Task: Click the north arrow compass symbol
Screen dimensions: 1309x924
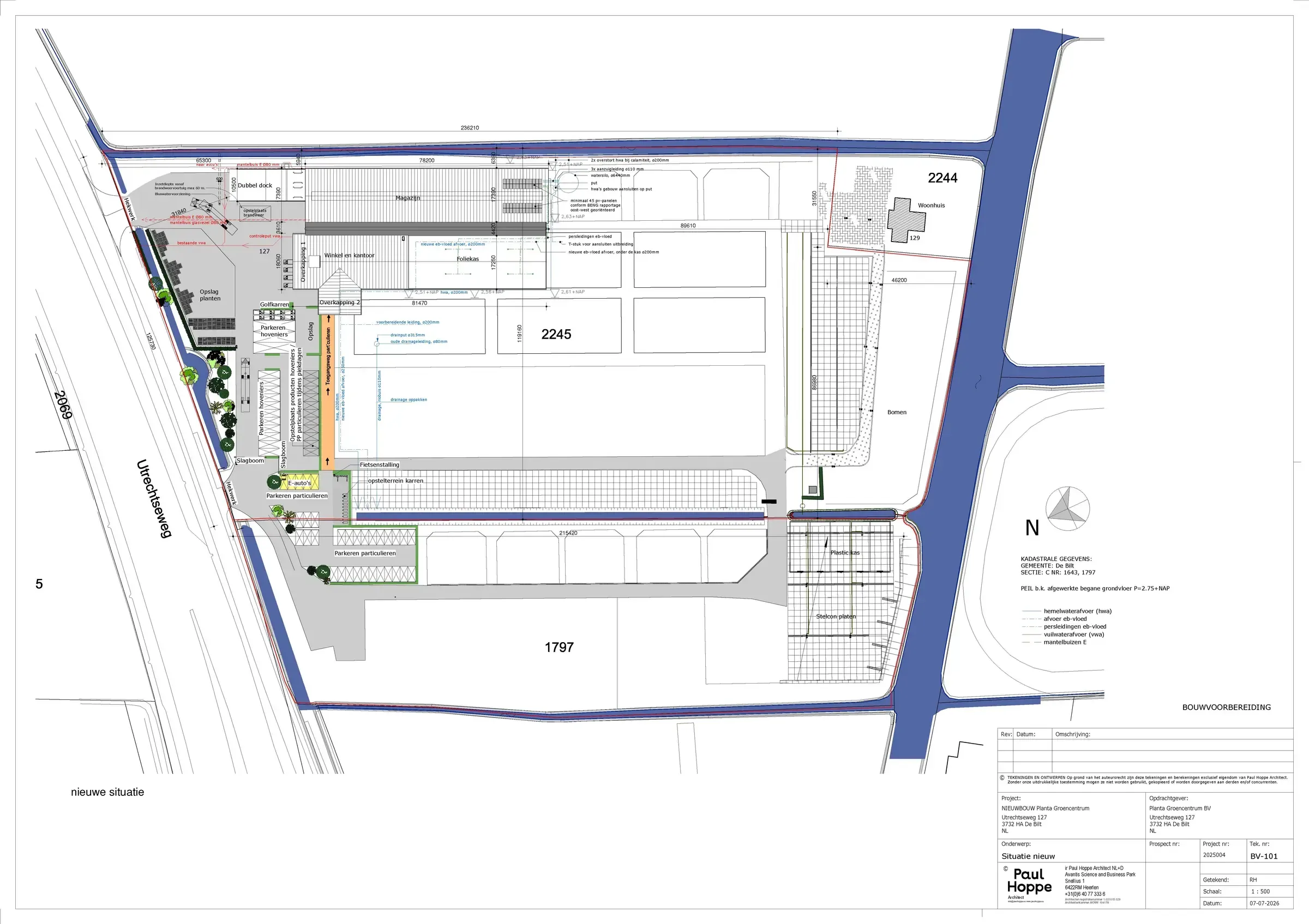Action: tap(1067, 508)
